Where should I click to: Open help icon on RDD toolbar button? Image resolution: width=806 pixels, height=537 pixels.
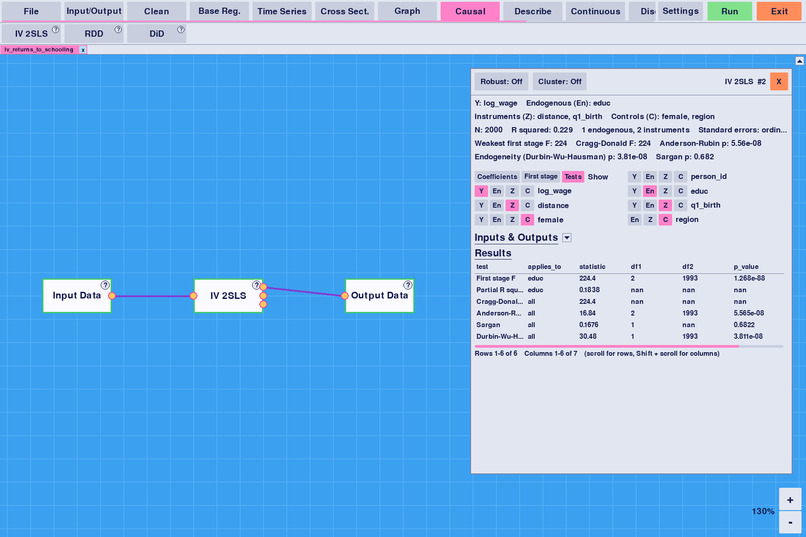118,29
